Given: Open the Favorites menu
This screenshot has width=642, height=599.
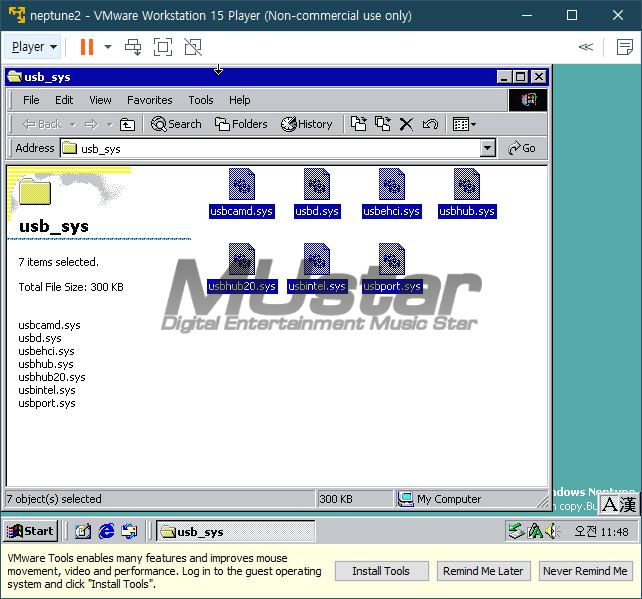Looking at the screenshot, I should 149,100.
